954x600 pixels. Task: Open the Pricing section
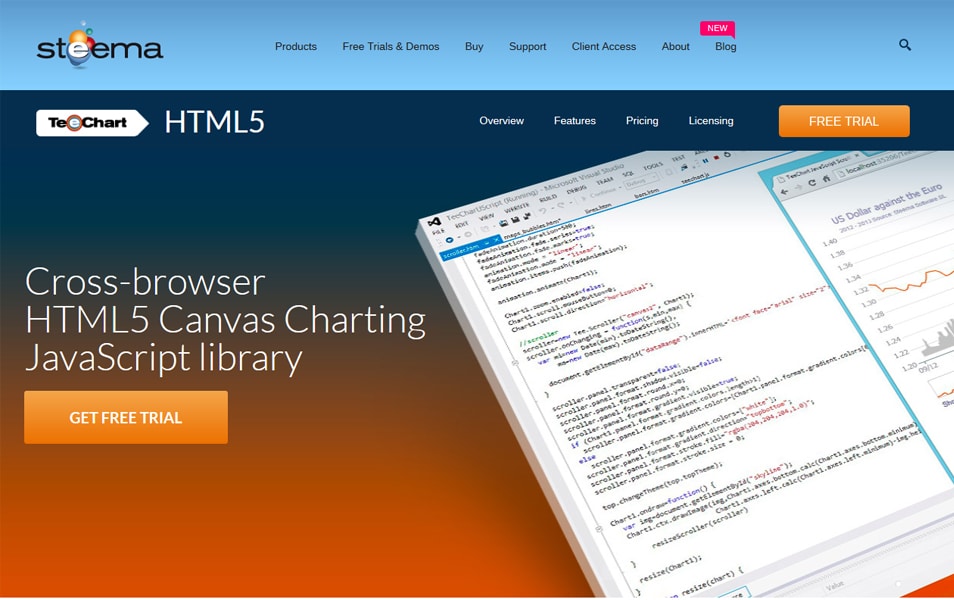pos(642,120)
